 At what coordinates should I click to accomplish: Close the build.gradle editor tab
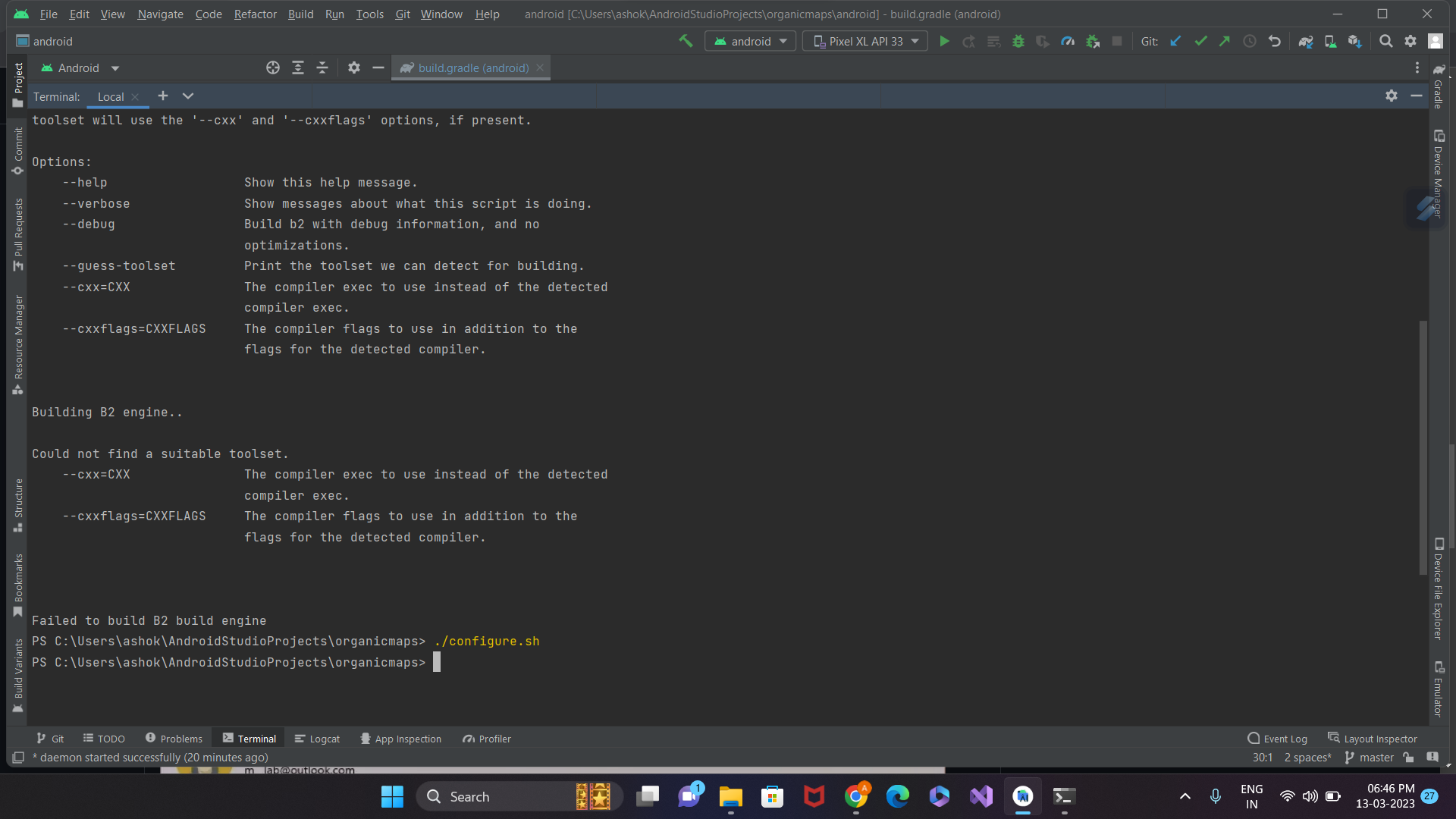(540, 67)
